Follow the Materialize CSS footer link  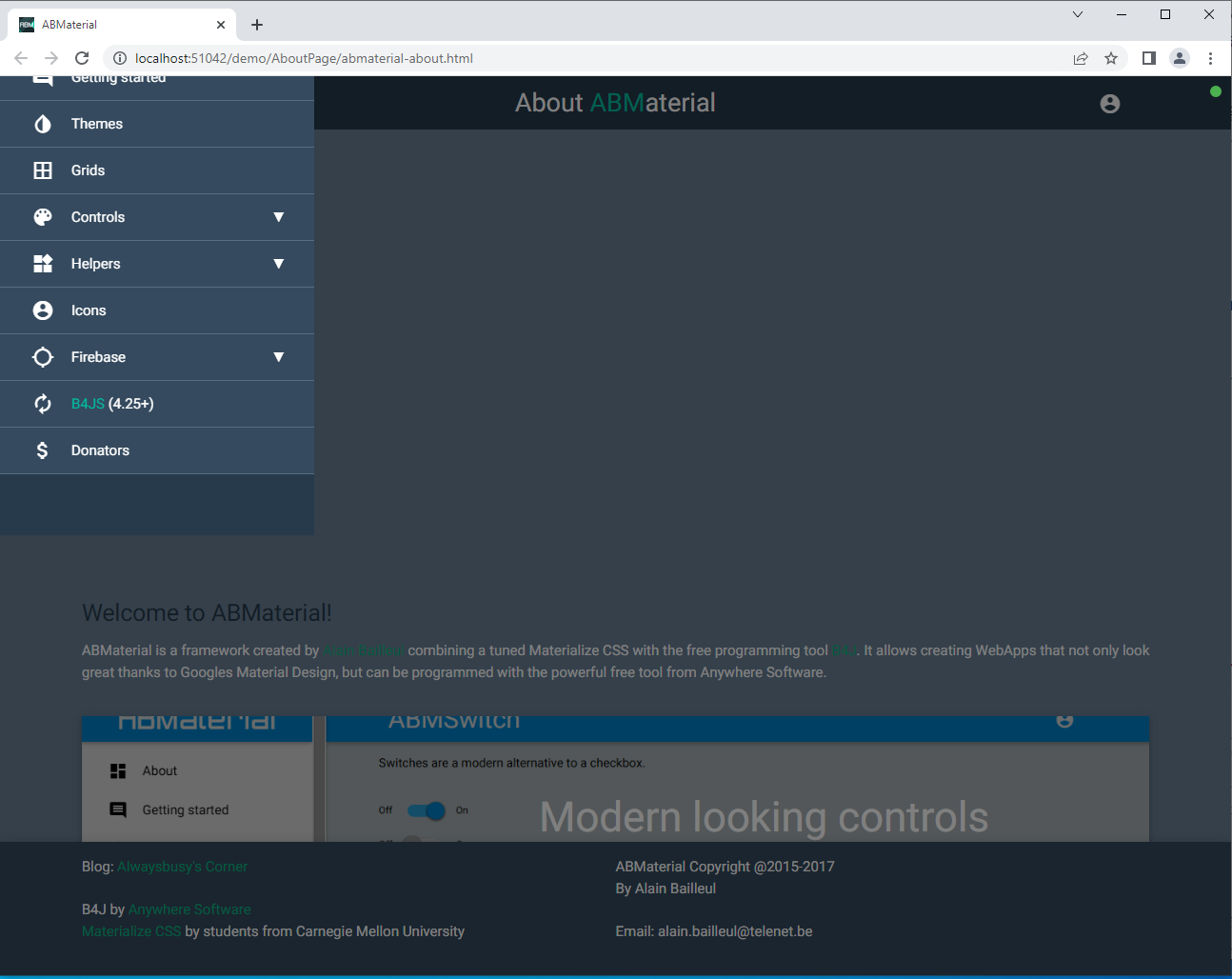(x=131, y=931)
